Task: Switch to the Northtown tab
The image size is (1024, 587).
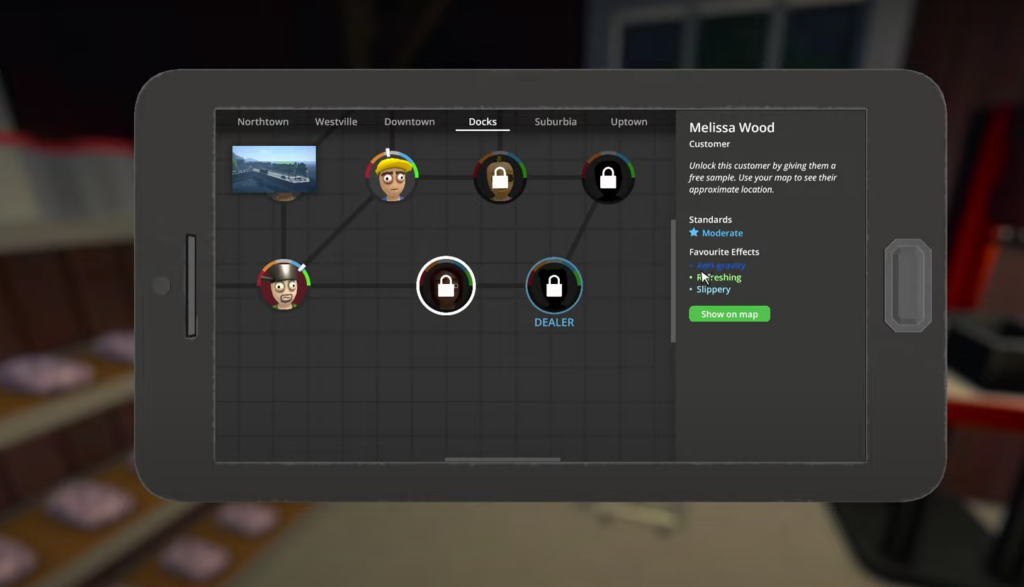Action: point(263,121)
